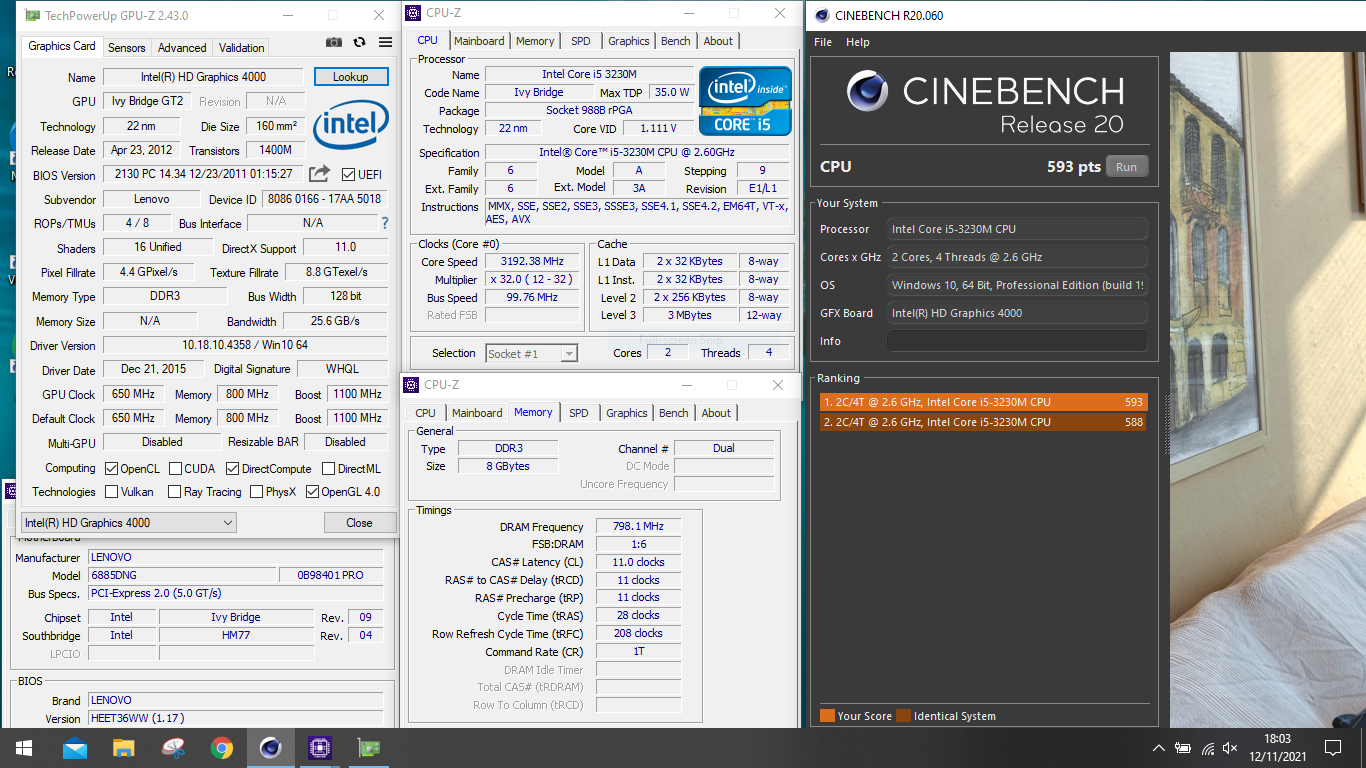
Task: Open the Socket #1 selection dropdown
Action: (x=532, y=353)
